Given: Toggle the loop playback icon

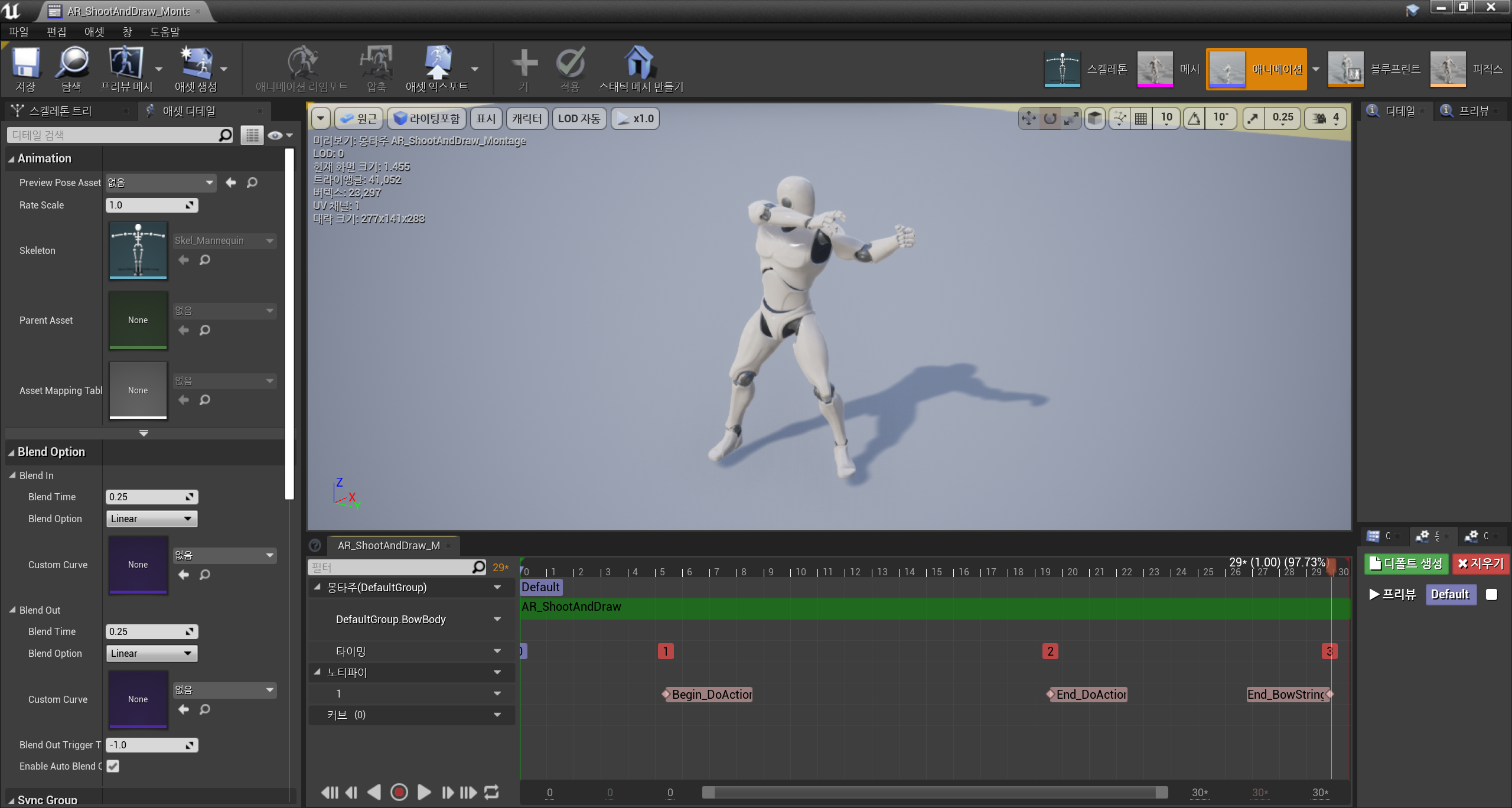Looking at the screenshot, I should (491, 792).
